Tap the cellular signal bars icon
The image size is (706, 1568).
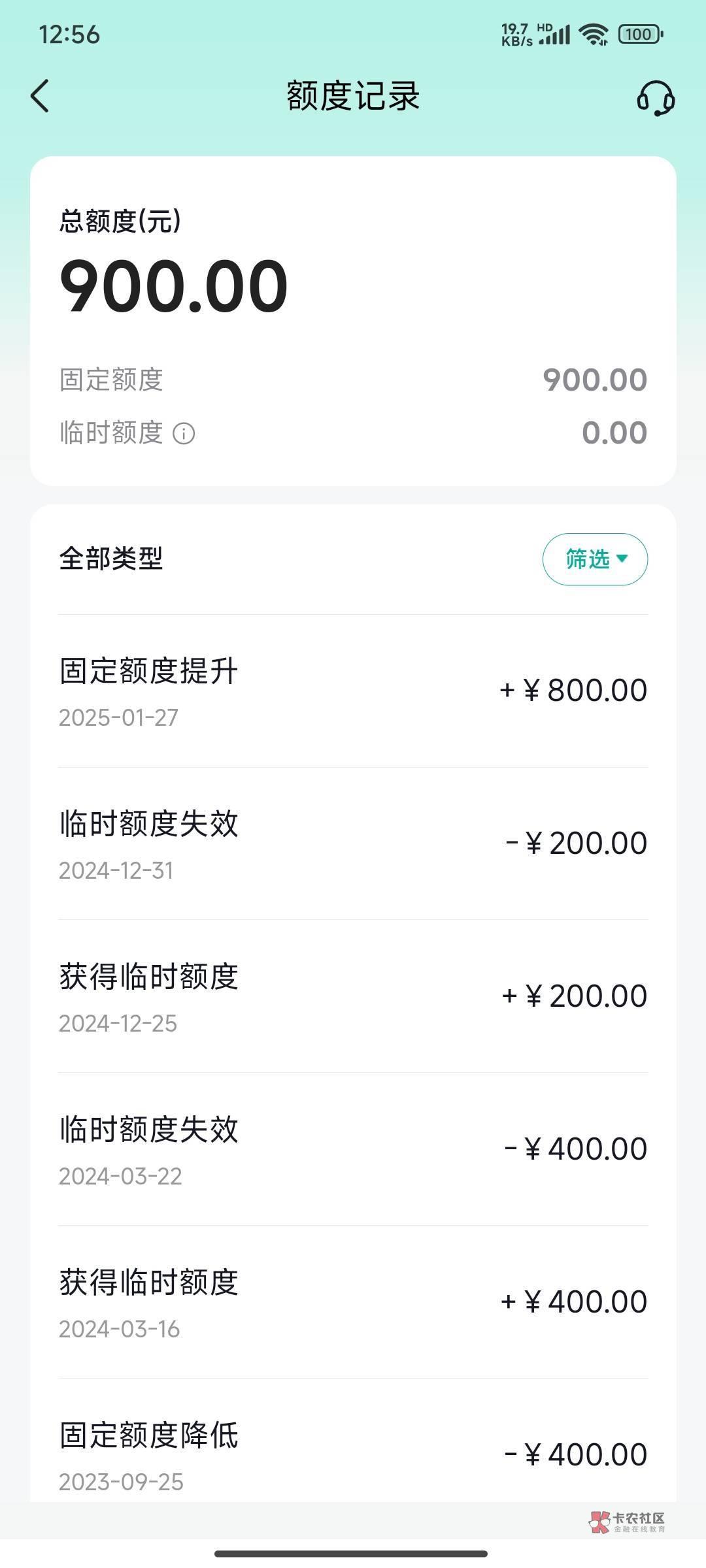click(x=555, y=35)
